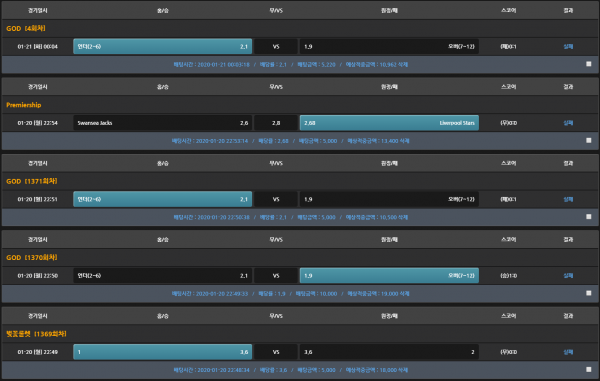Image resolution: width=600 pixels, height=381 pixels.
Task: Click 삭제 on the Premiership bet row
Action: pos(405,141)
